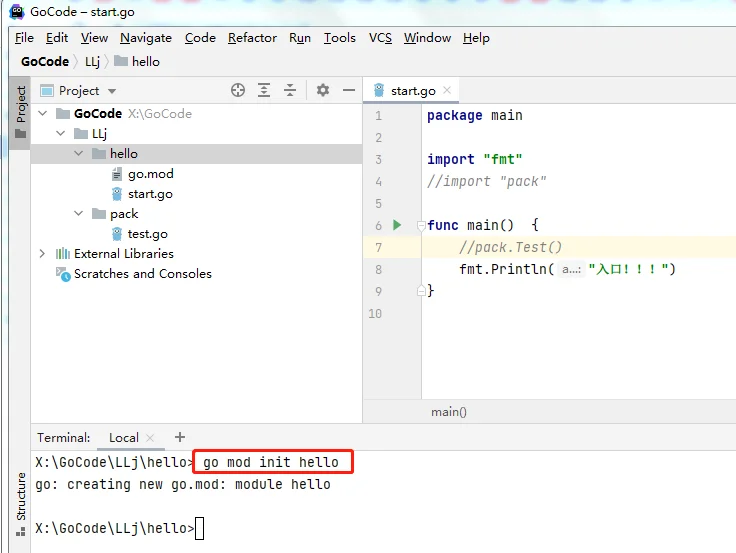
Task: Toggle the Project sidebar tool window button
Action: coord(21,113)
